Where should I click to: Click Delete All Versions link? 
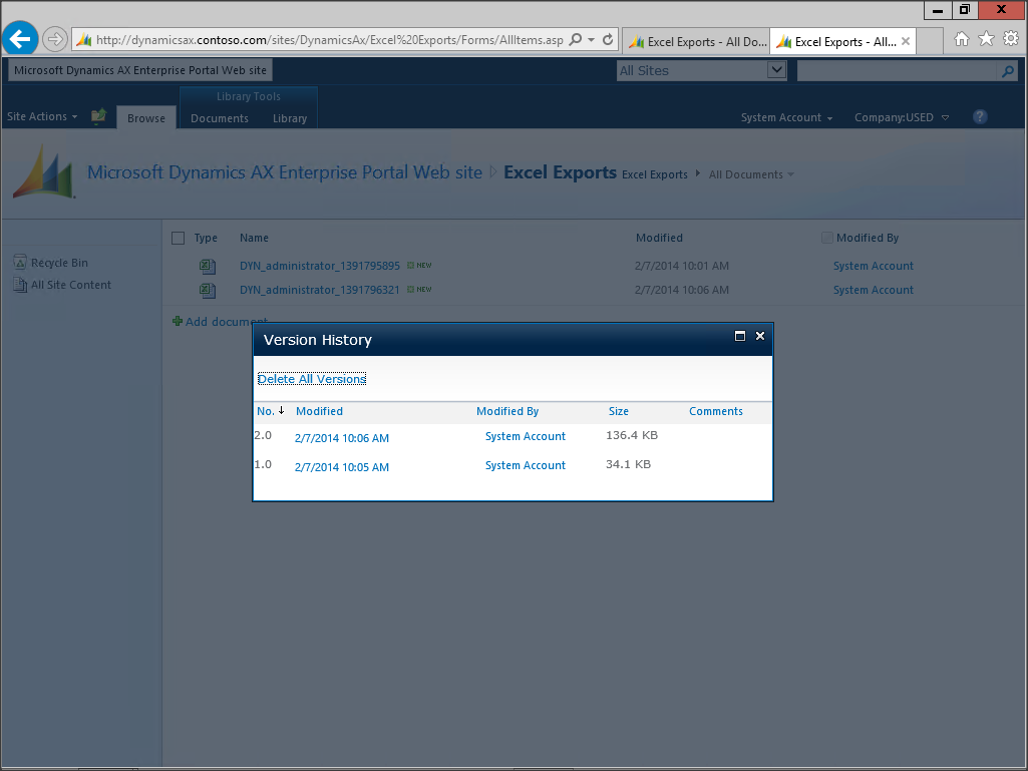coord(312,379)
